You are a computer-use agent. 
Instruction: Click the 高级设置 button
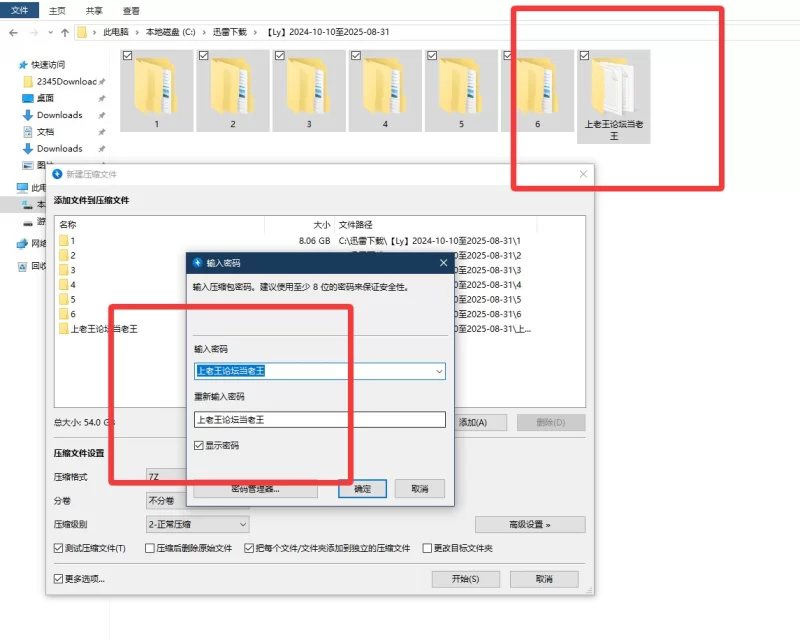coord(529,524)
